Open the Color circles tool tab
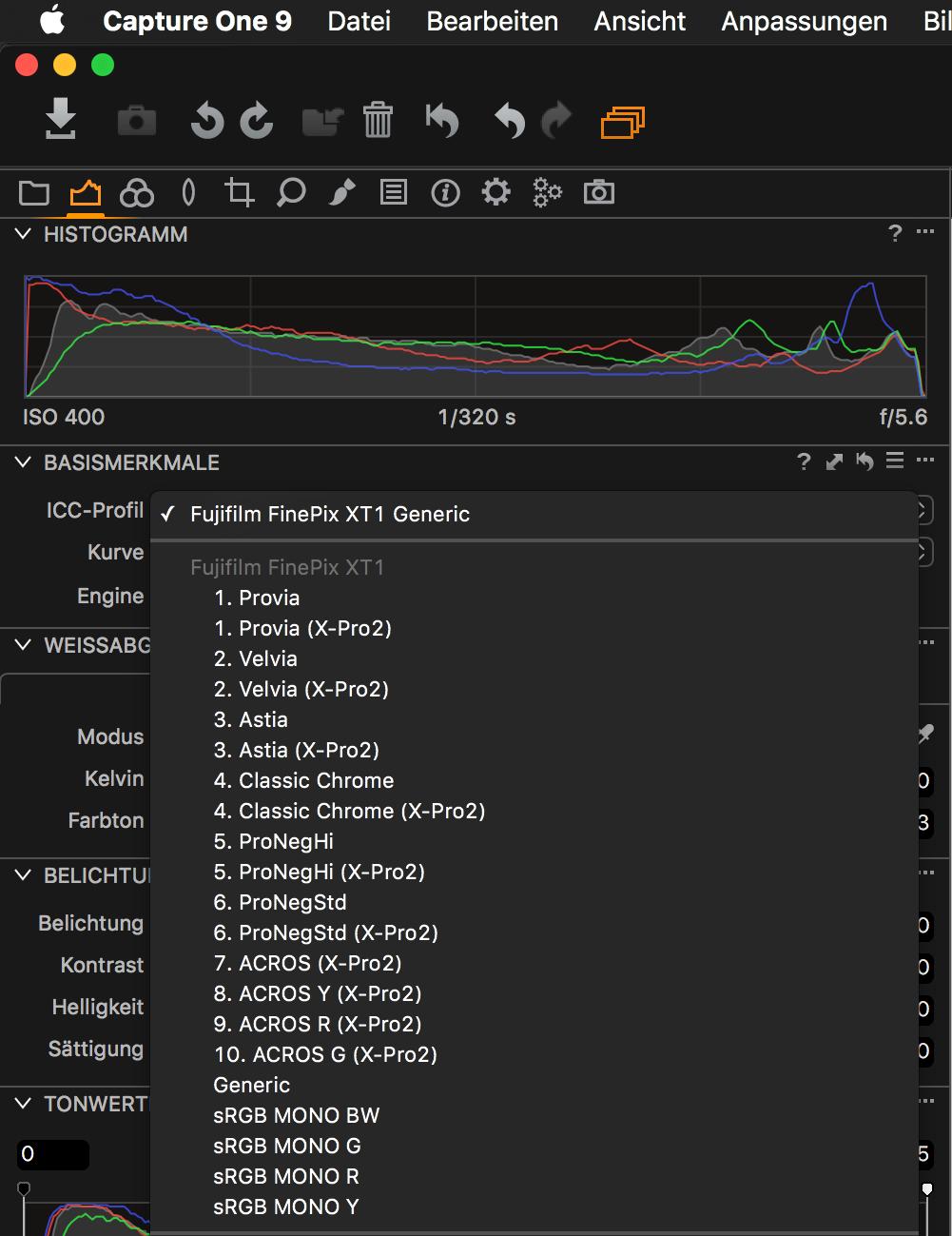 pos(137,193)
